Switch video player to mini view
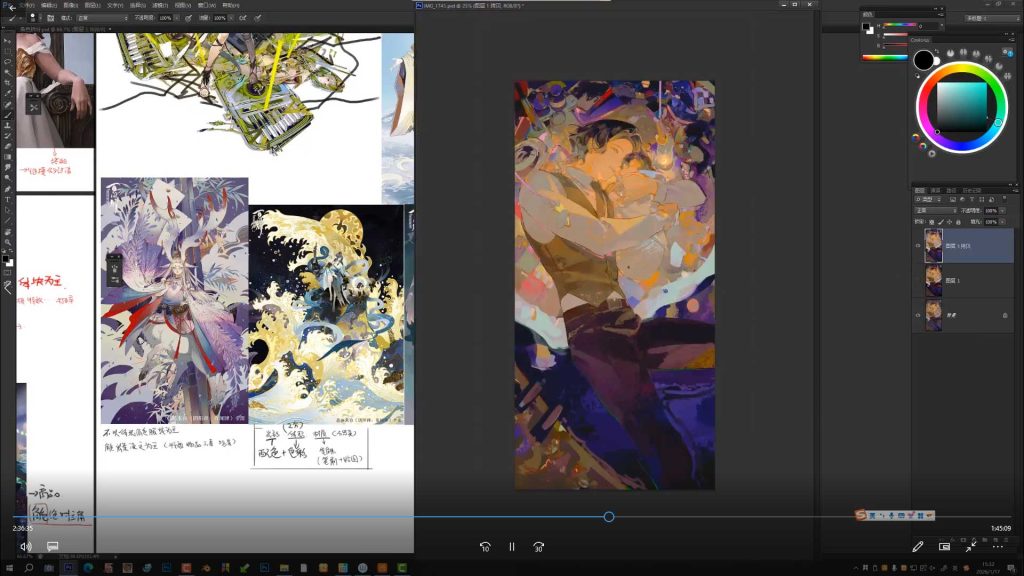1024x576 pixels. coord(944,547)
